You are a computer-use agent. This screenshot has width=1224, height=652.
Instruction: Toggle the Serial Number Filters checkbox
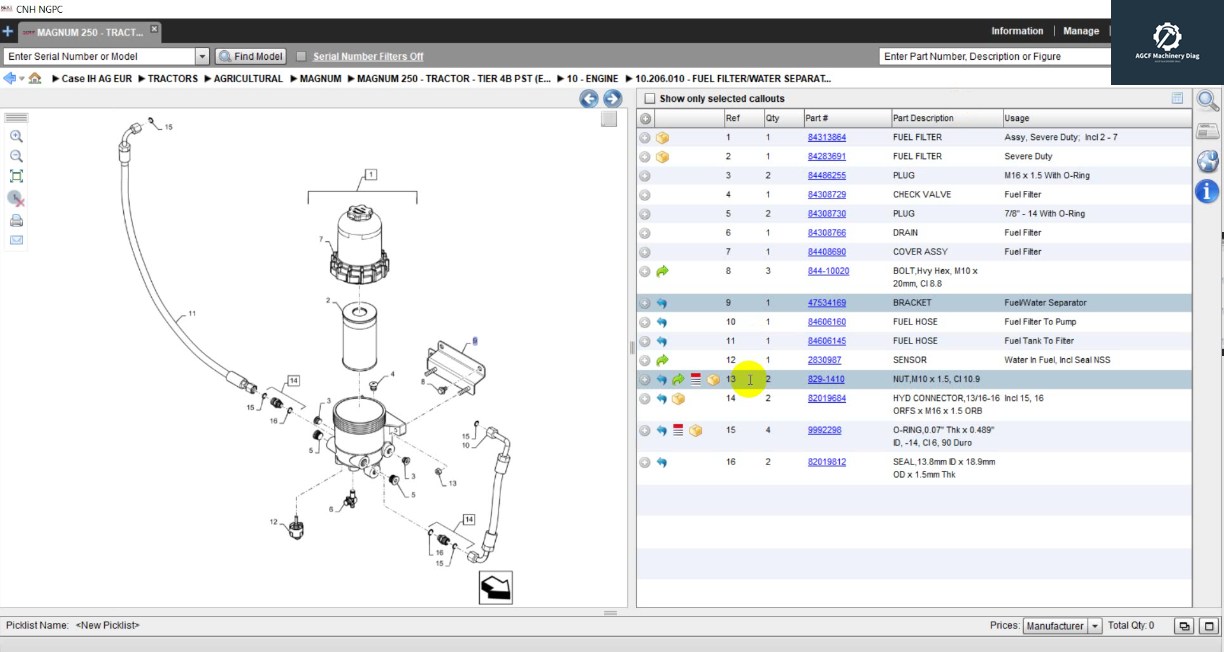click(x=301, y=57)
